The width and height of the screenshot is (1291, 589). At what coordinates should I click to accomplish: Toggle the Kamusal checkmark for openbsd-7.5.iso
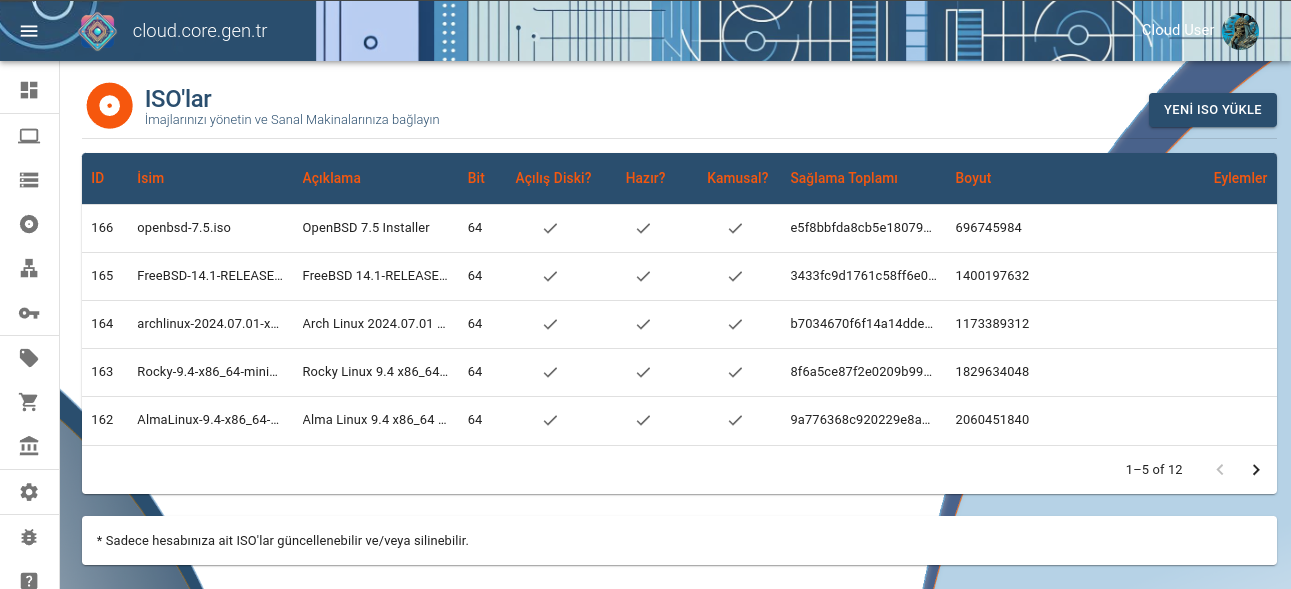[735, 228]
